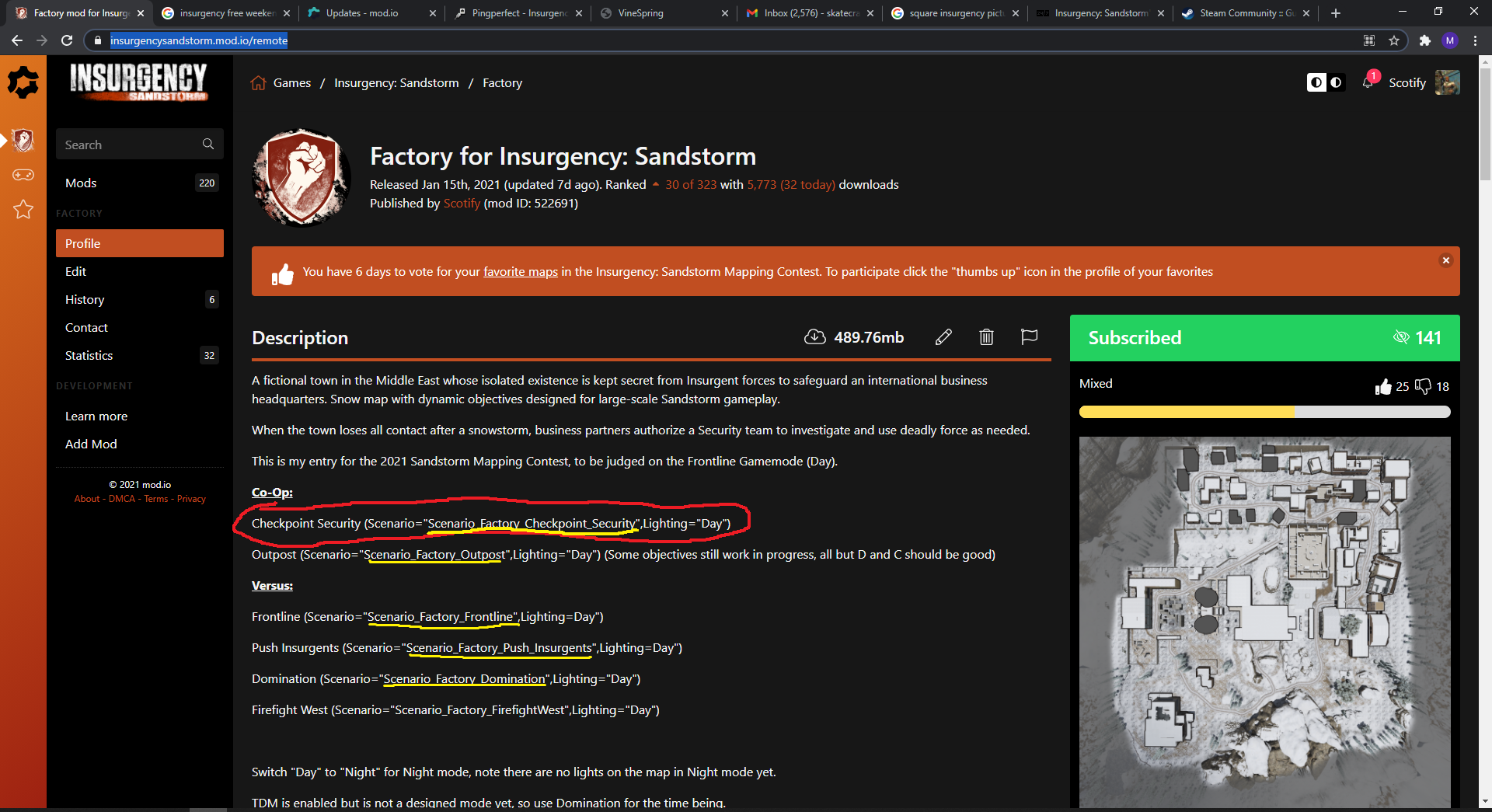Click the Mixed rating progress bar
The image size is (1492, 812).
click(x=1265, y=412)
